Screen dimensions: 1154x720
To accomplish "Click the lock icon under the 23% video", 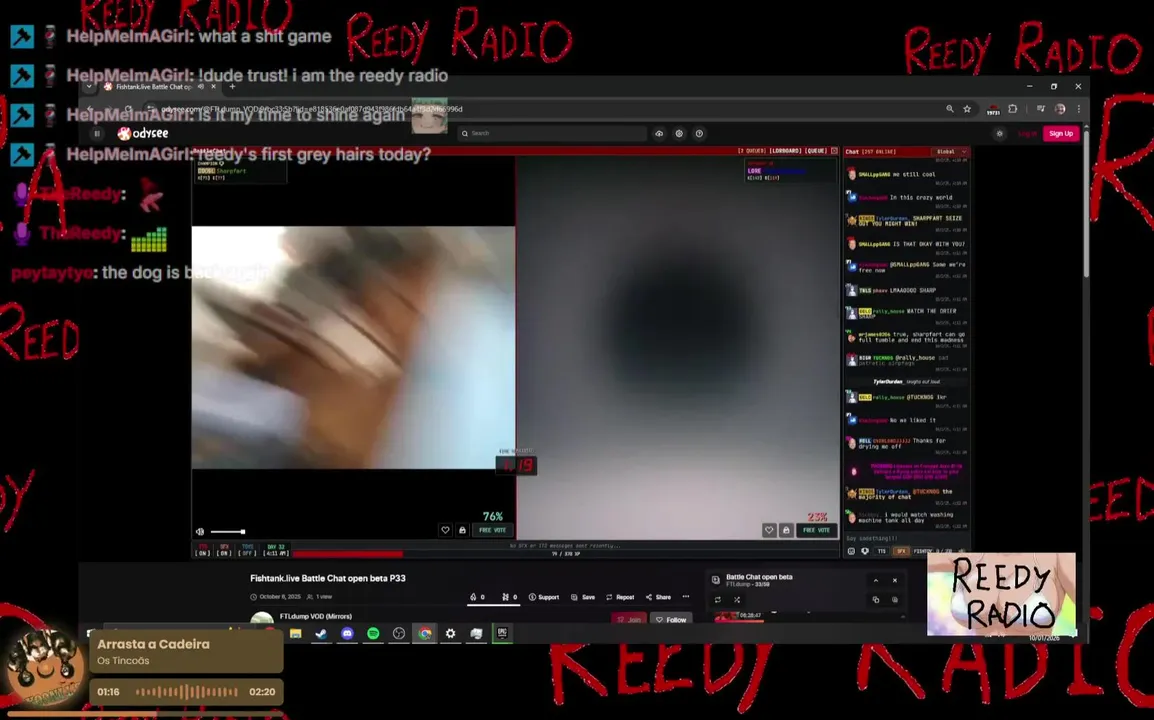I will 786,530.
